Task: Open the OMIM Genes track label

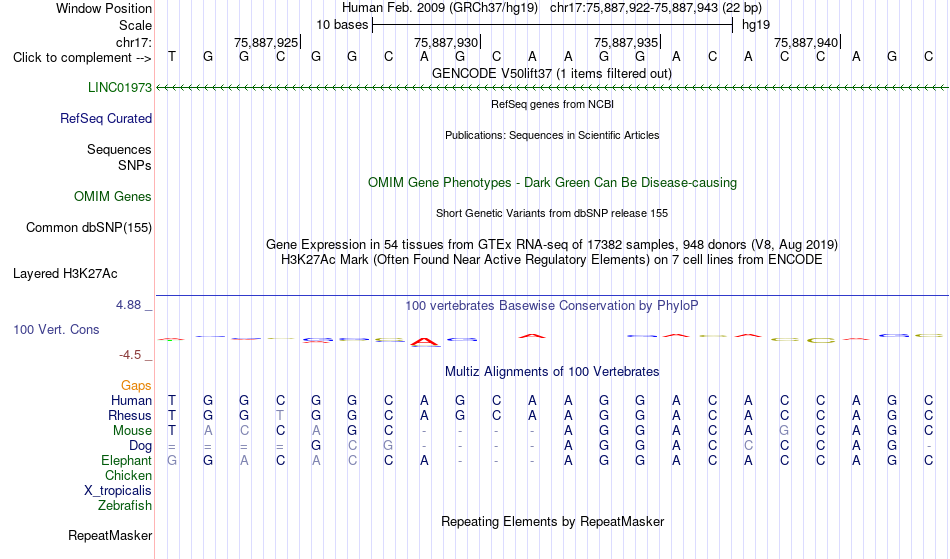Action: pos(113,196)
